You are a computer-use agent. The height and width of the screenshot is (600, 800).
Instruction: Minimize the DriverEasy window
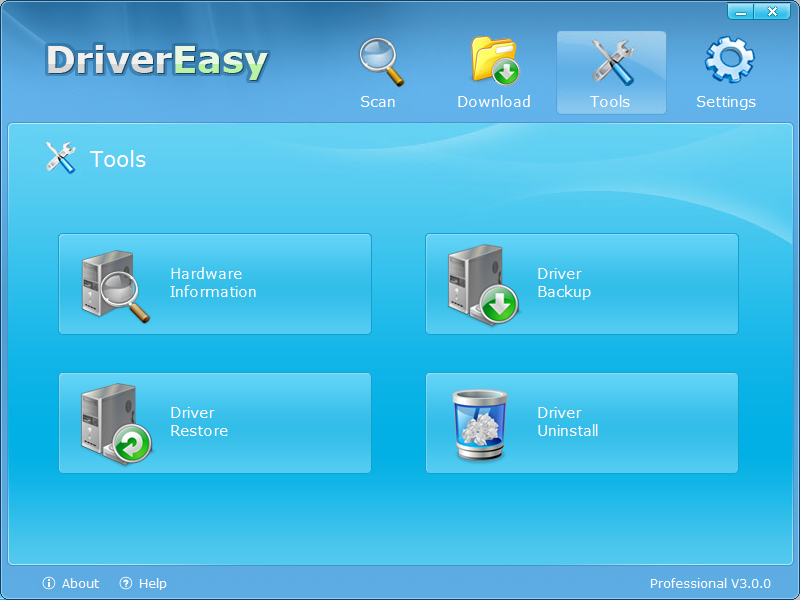pyautogui.click(x=741, y=11)
